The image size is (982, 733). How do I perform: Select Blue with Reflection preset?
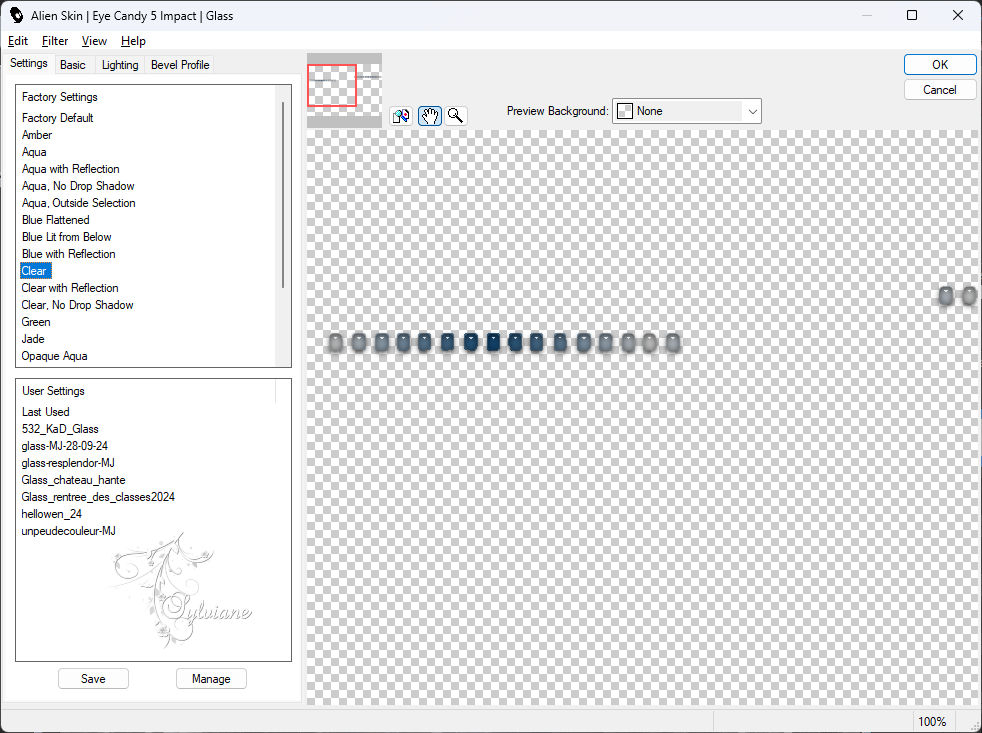68,253
